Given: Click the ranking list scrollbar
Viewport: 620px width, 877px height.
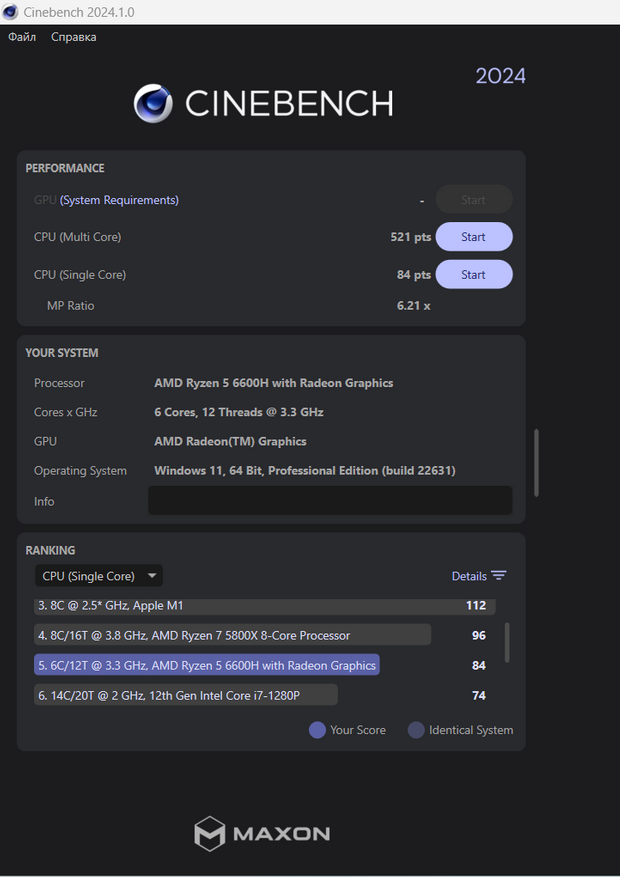Looking at the screenshot, I should coord(507,642).
